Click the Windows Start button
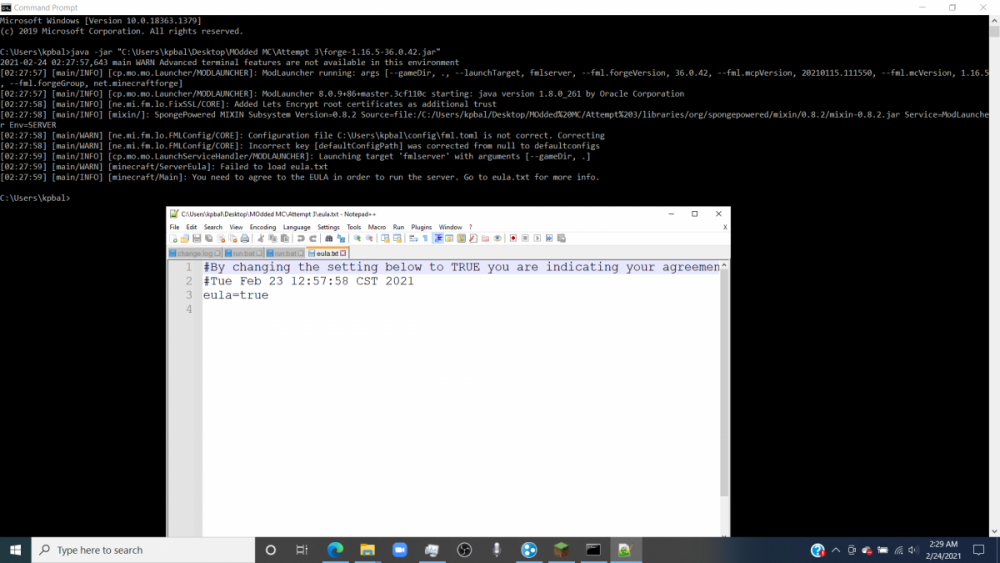The width and height of the screenshot is (1000, 563). (16, 550)
